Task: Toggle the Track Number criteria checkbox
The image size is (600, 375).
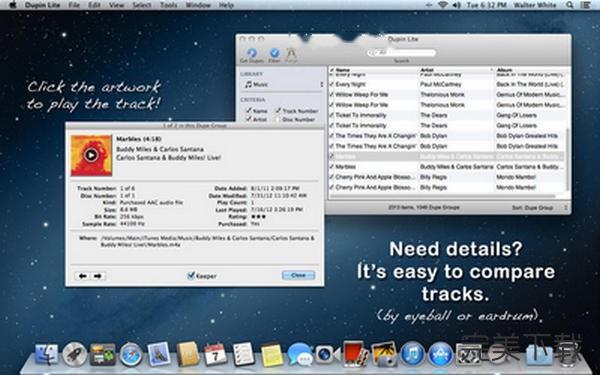Action: click(278, 111)
